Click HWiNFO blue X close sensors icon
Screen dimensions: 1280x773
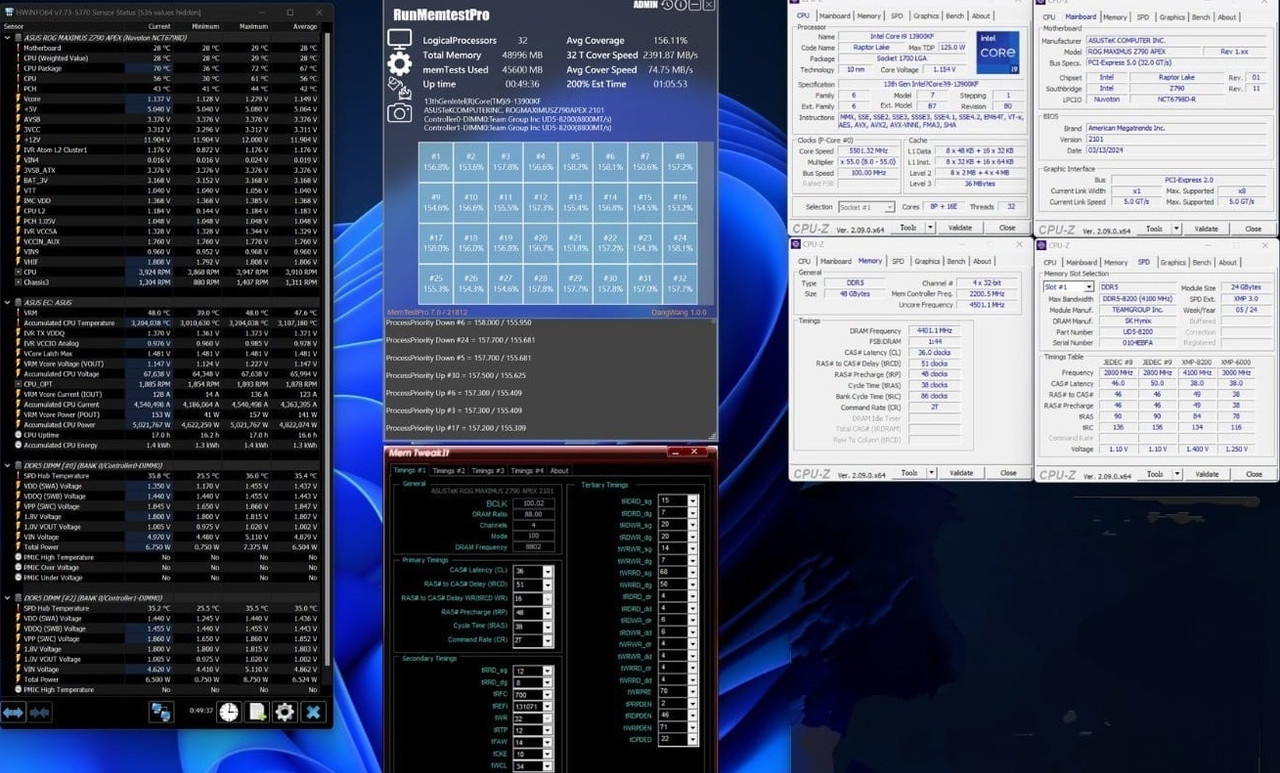(313, 712)
